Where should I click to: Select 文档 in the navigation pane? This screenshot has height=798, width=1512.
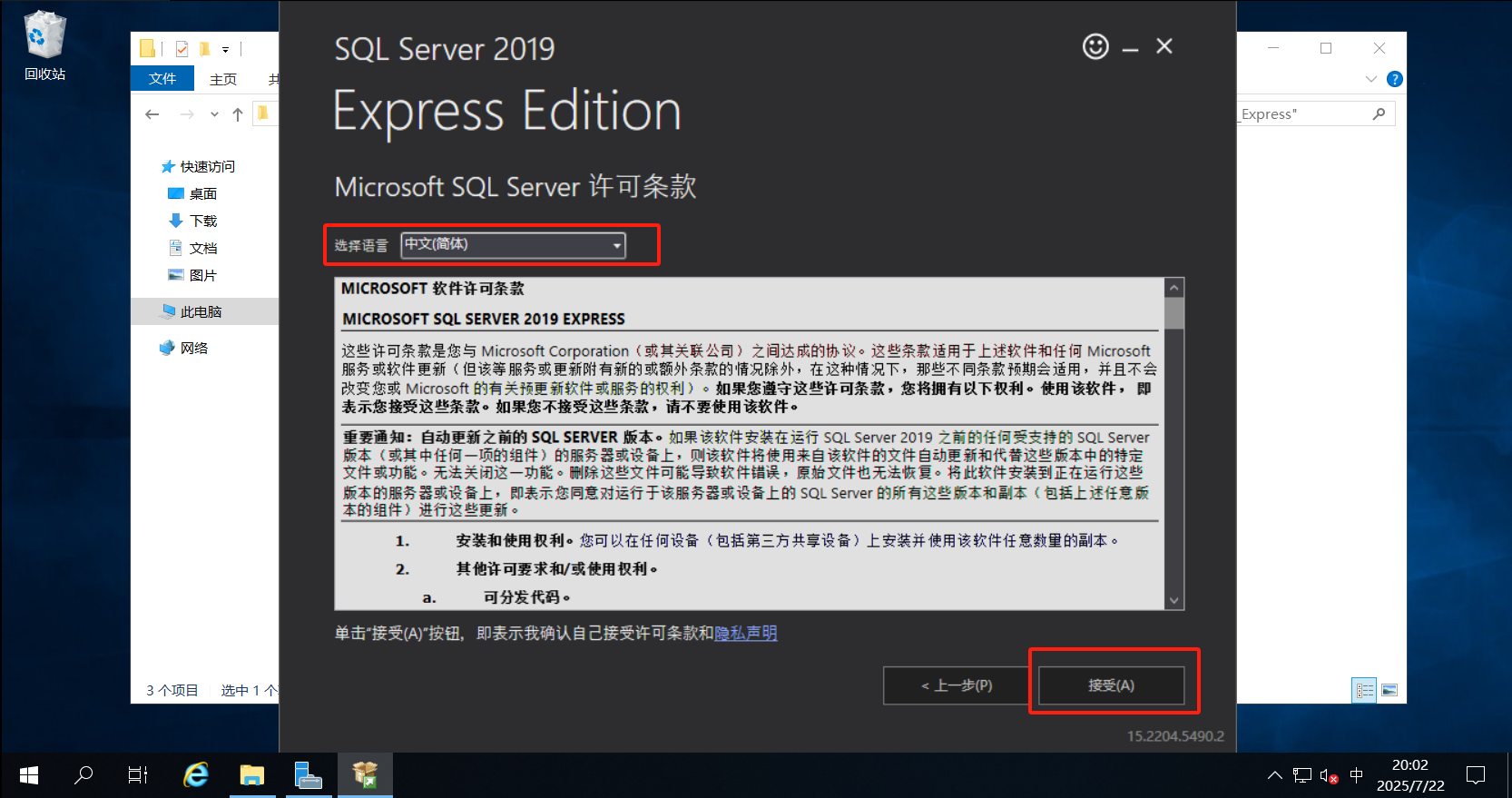(x=192, y=248)
